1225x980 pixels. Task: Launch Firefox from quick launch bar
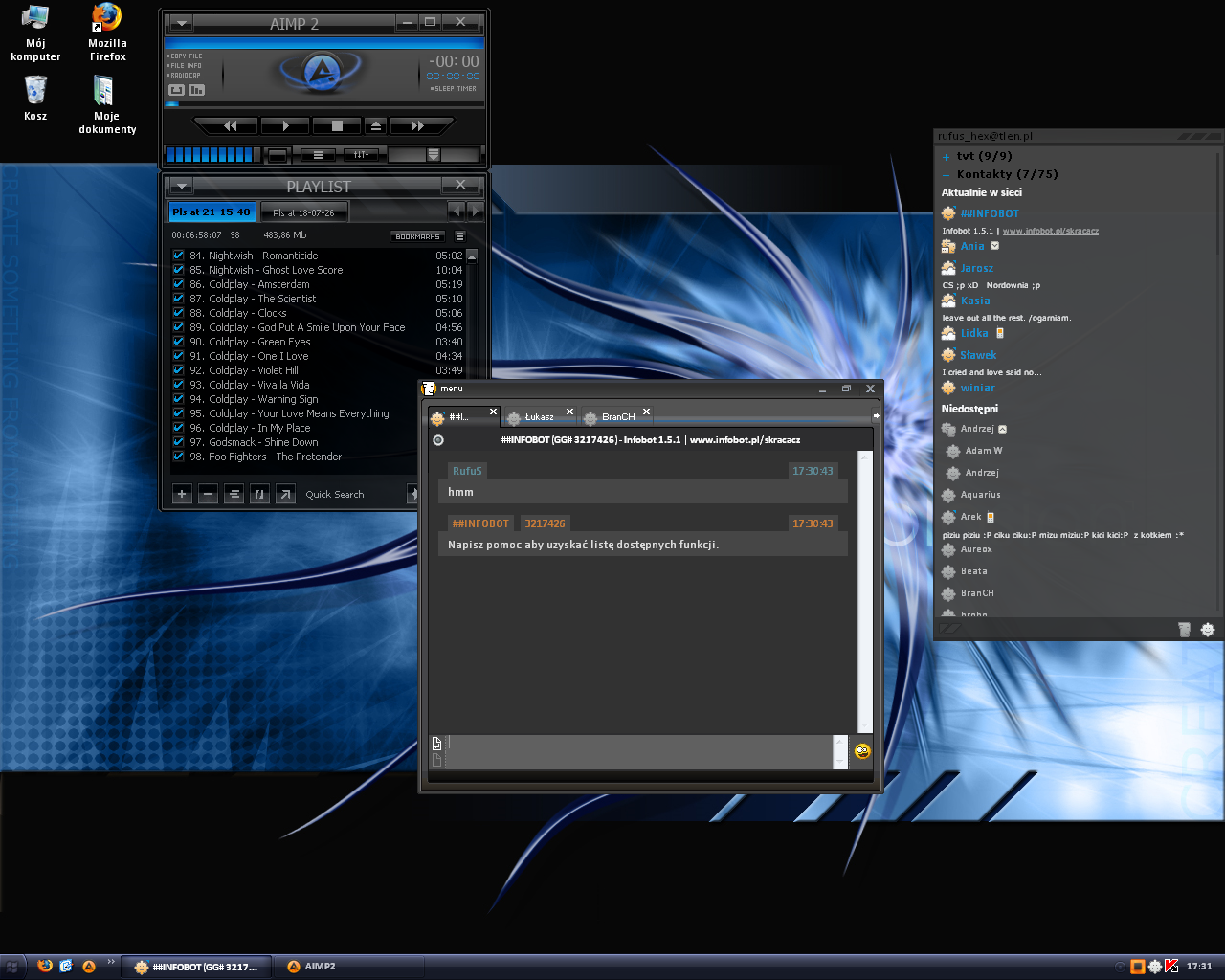45,967
